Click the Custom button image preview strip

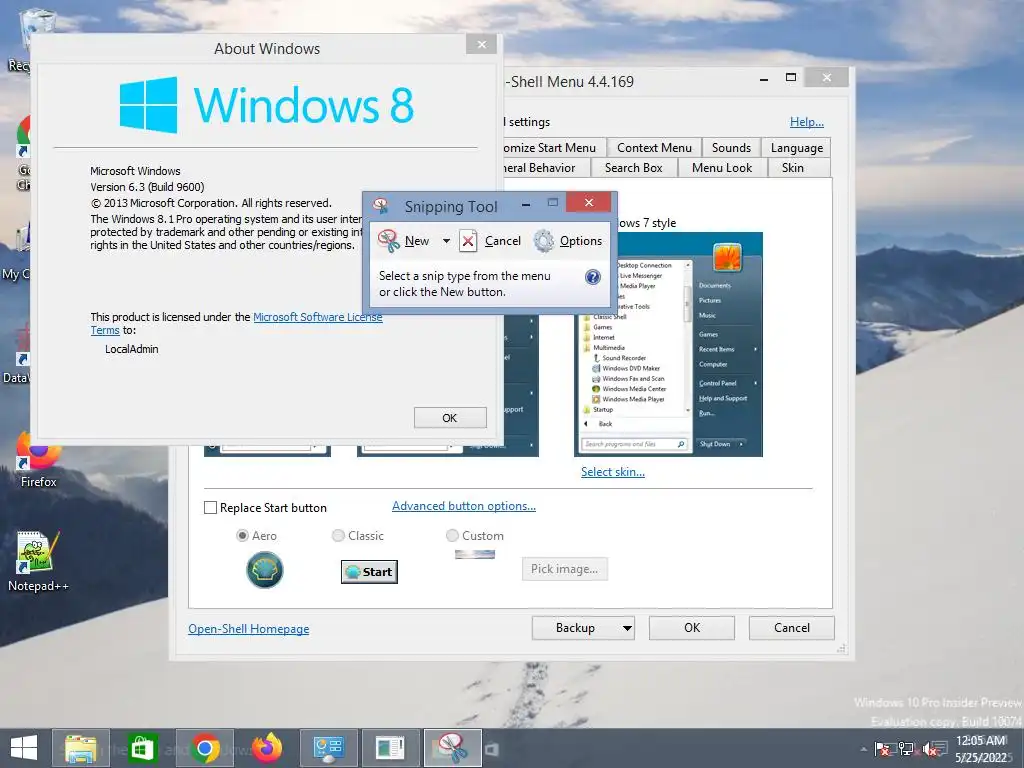475,554
